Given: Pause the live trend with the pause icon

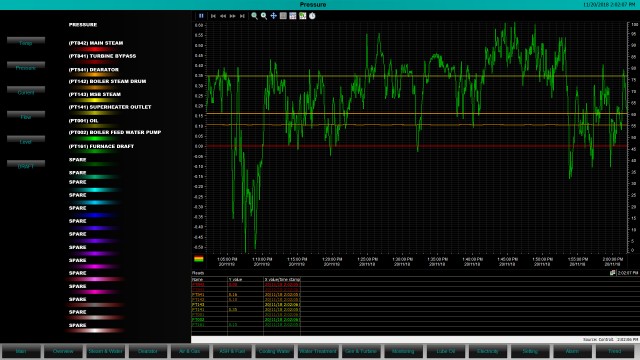Looking at the screenshot, I should tap(201, 16).
